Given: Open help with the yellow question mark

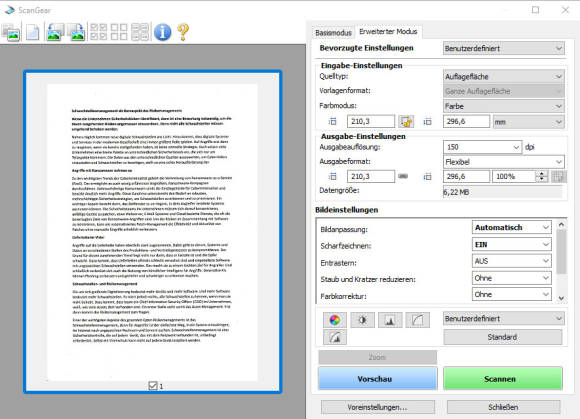Looking at the screenshot, I should pyautogui.click(x=183, y=32).
